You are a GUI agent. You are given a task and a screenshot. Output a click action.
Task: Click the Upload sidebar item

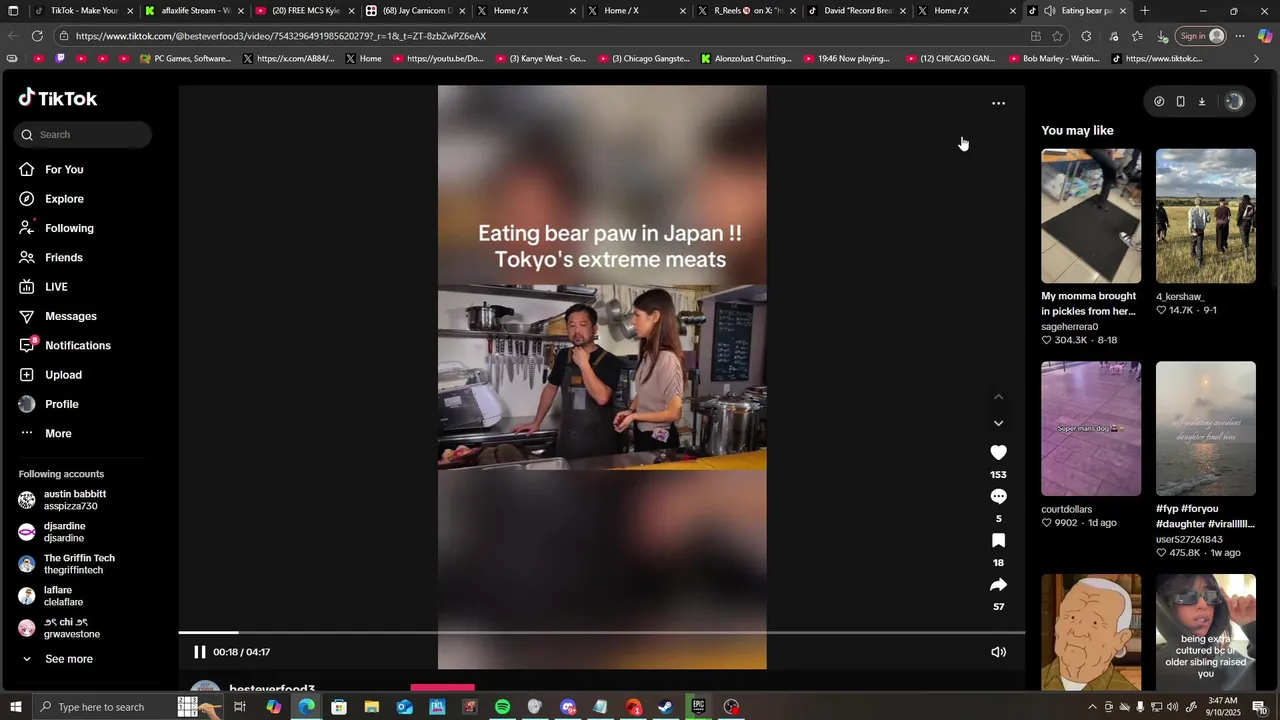pos(63,375)
